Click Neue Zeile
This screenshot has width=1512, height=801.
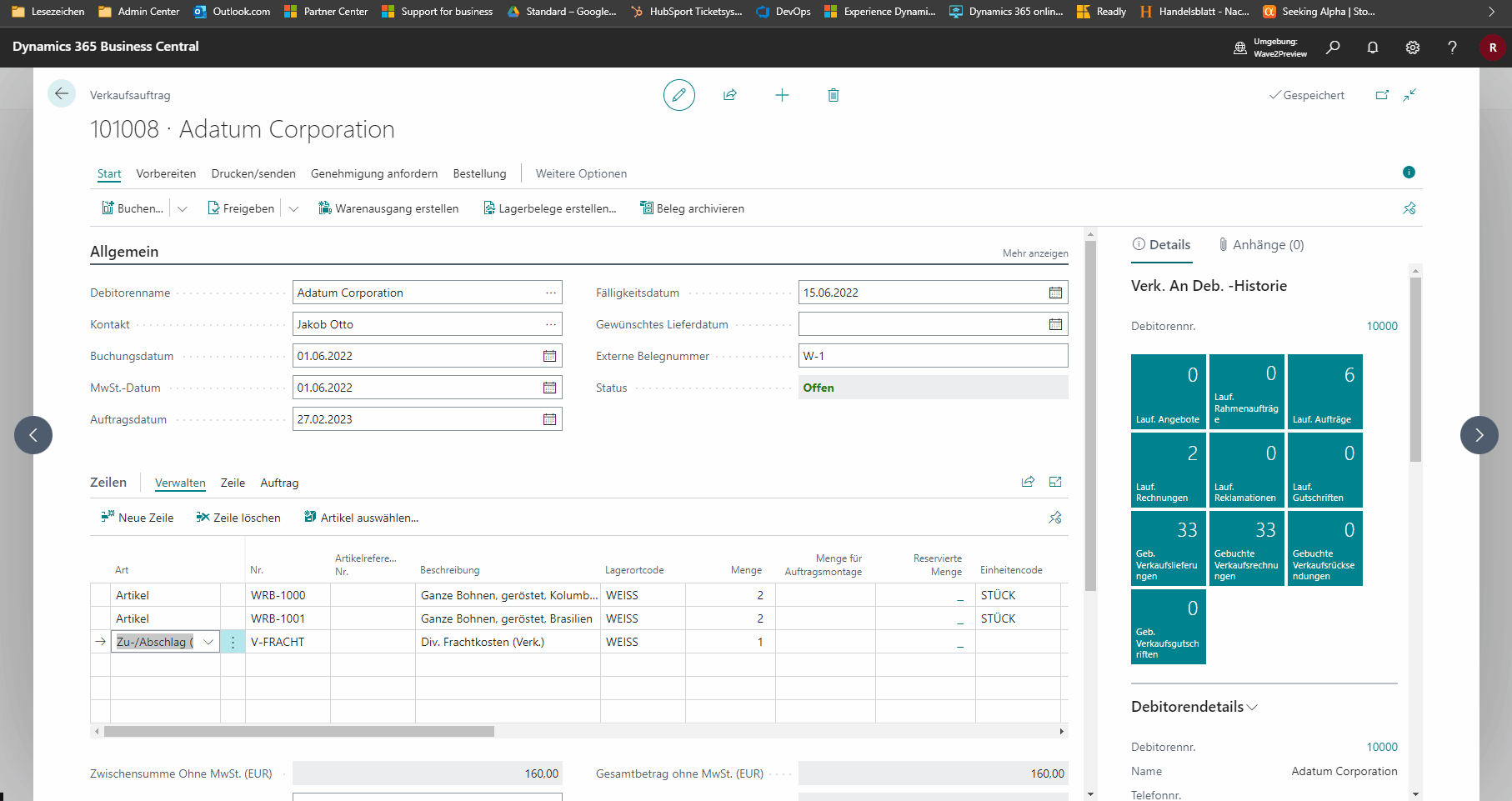pos(138,518)
